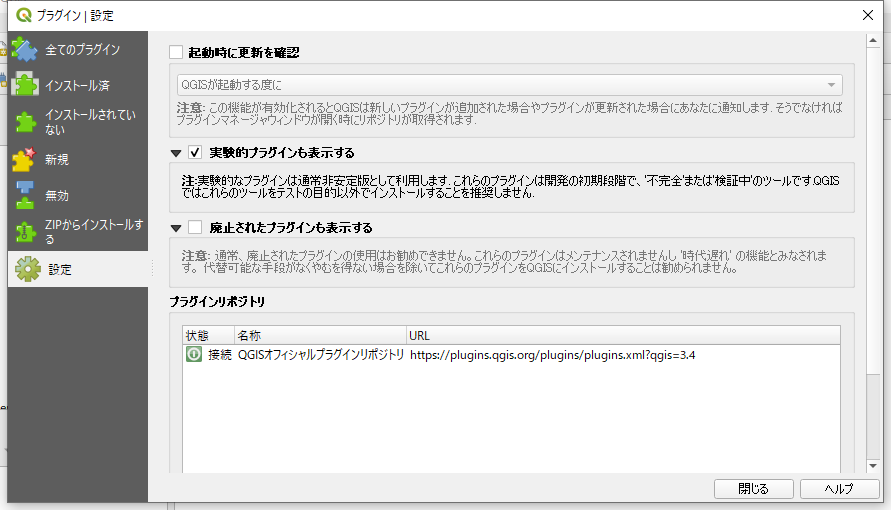Click the 全てのプラグイン puzzle icon
Screen dimensions: 891x510
[x=24, y=50]
